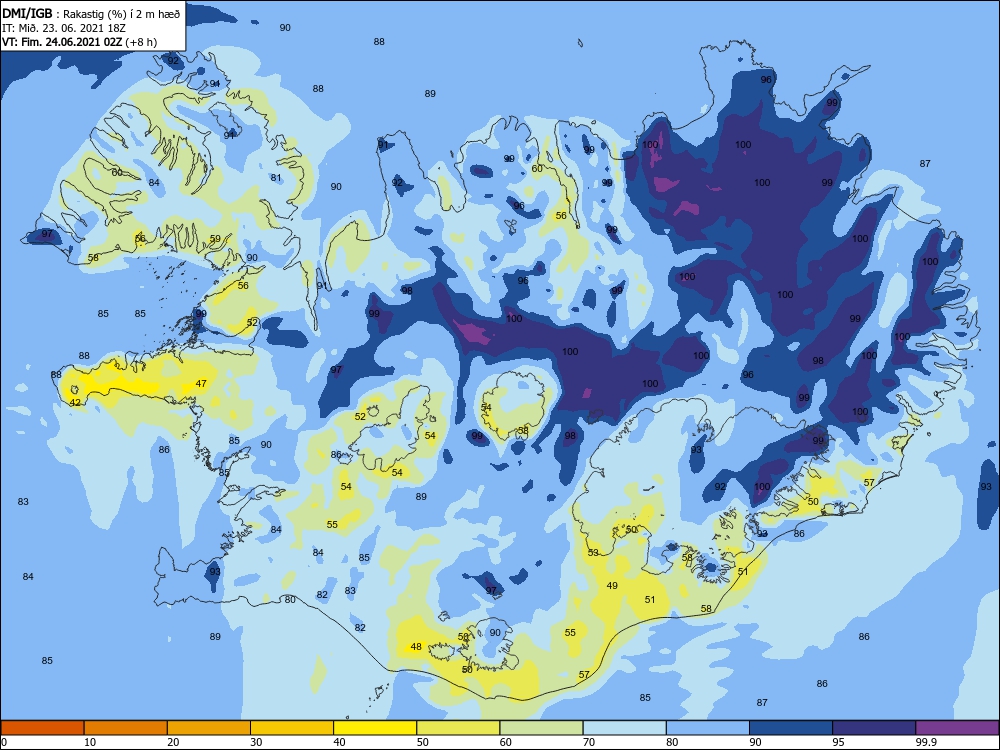Click the "47" humidity value on the map
This screenshot has width=1000, height=750.
point(201,383)
